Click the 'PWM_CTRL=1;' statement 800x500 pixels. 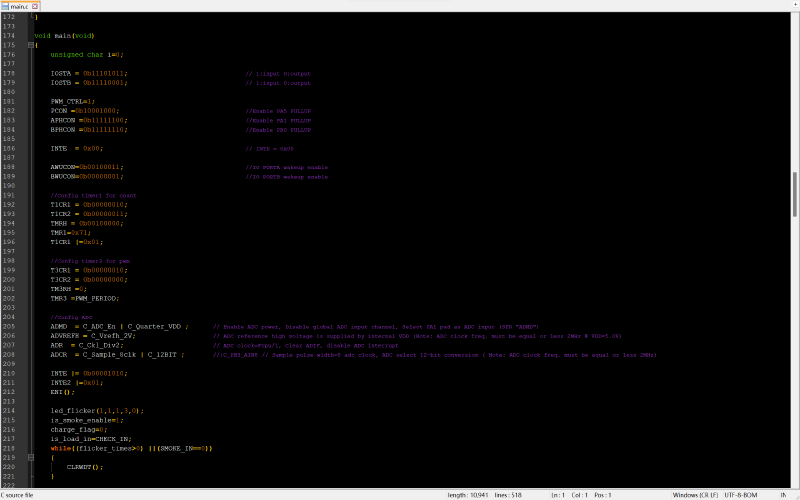(72, 102)
